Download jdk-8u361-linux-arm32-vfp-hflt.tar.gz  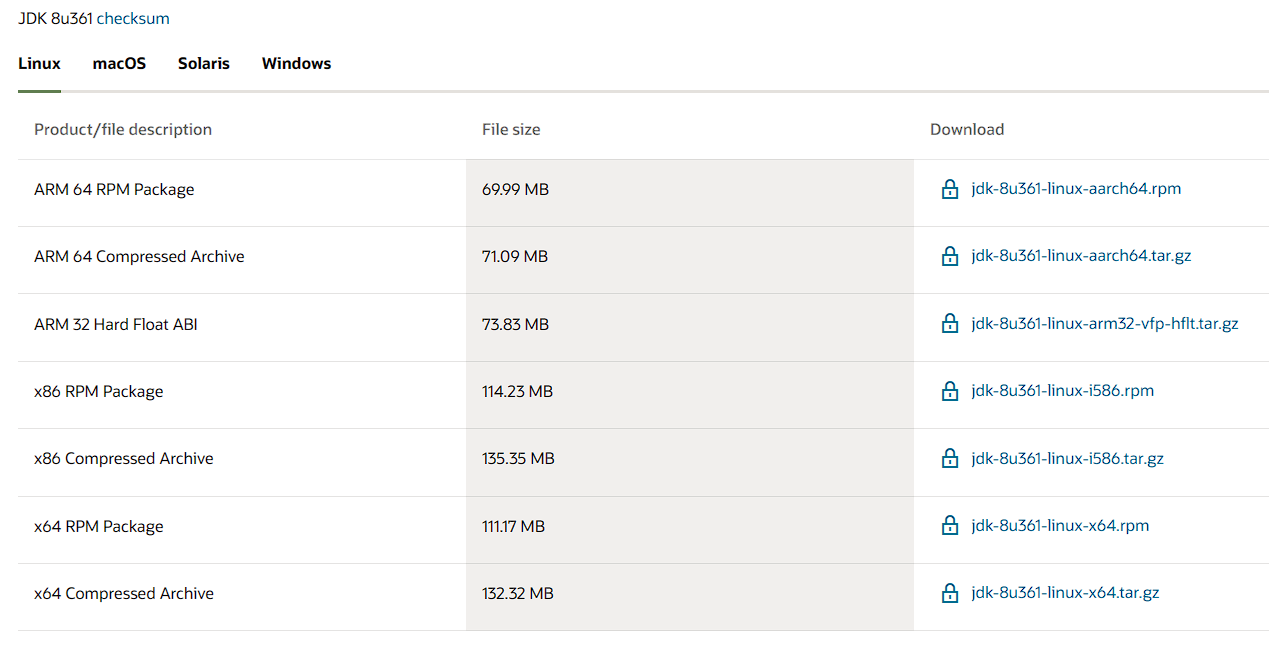(x=1105, y=324)
